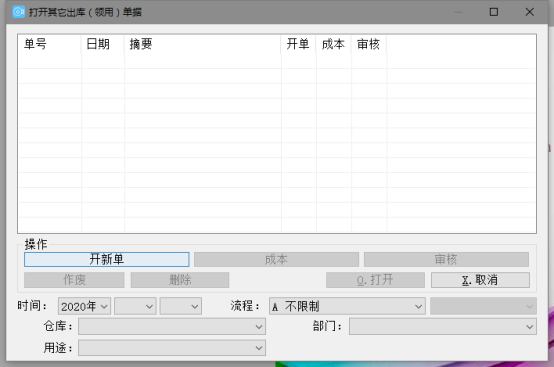
Task: Click the 成本 column header
Action: coord(334,44)
